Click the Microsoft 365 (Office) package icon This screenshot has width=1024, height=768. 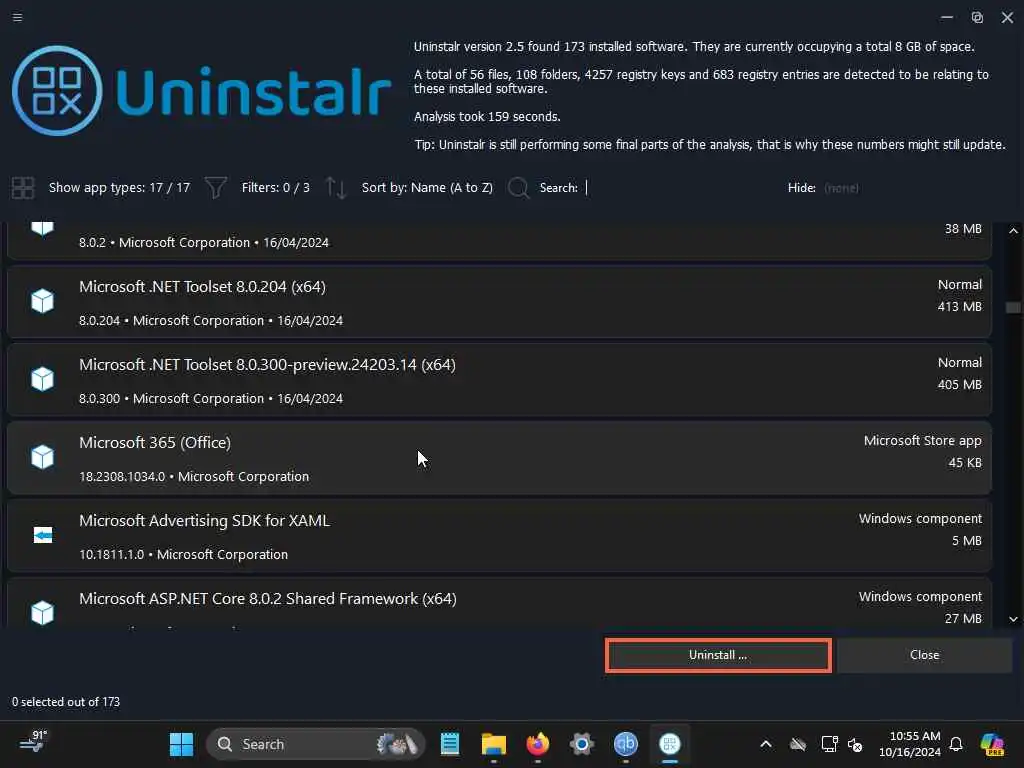[42, 456]
